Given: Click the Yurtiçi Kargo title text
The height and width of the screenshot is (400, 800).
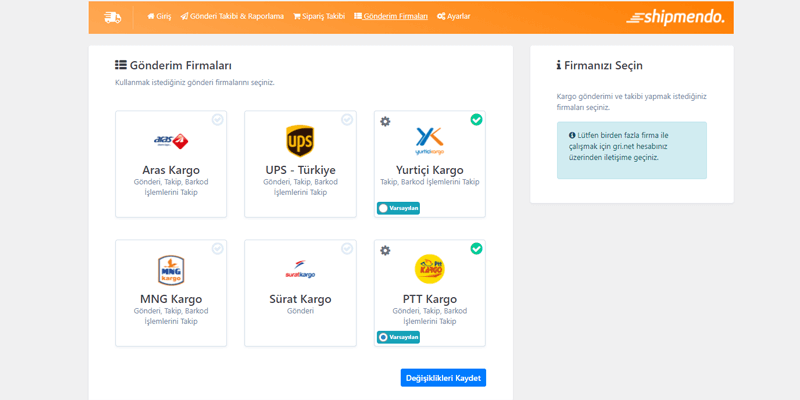Looking at the screenshot, I should point(430,170).
